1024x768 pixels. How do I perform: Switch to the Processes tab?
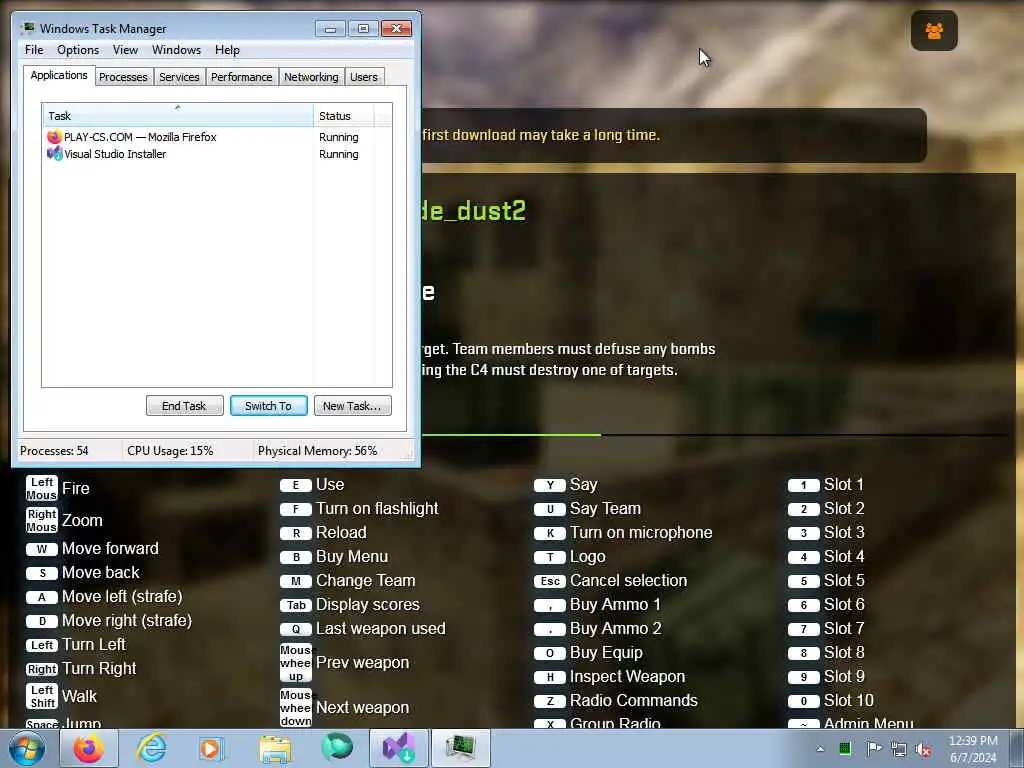pyautogui.click(x=123, y=77)
